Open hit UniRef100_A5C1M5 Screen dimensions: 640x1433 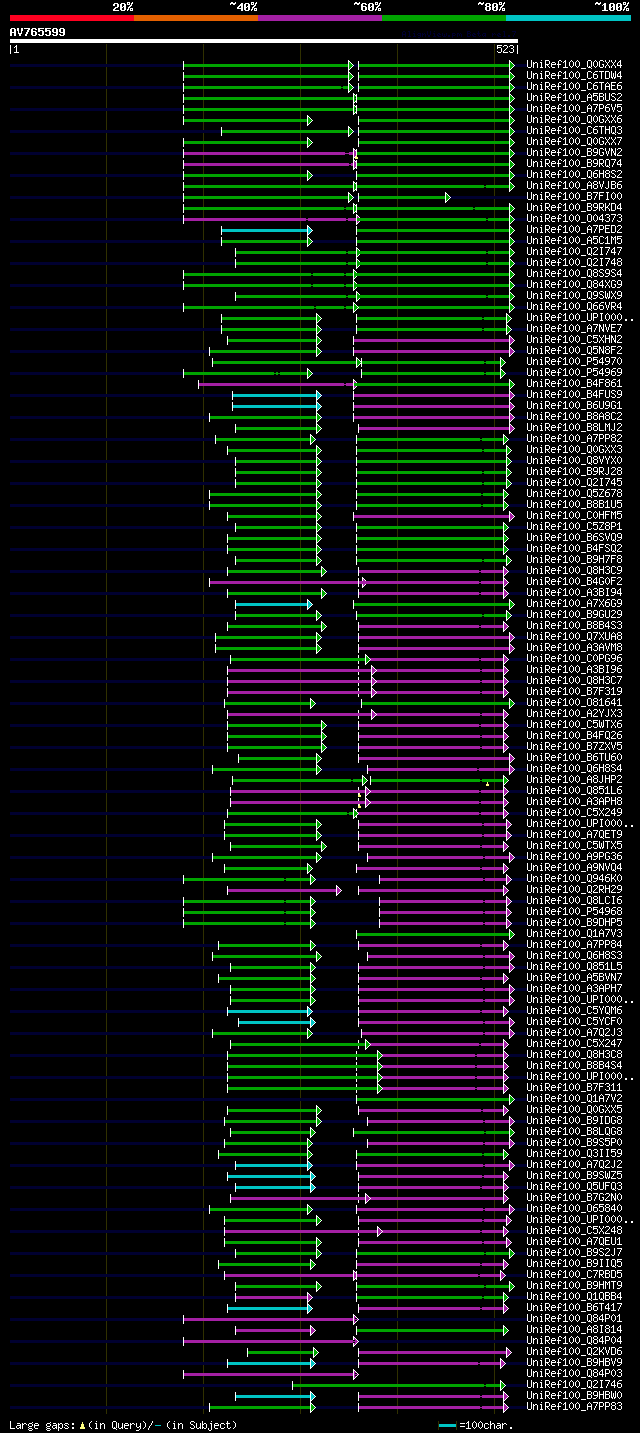pyautogui.click(x=574, y=240)
